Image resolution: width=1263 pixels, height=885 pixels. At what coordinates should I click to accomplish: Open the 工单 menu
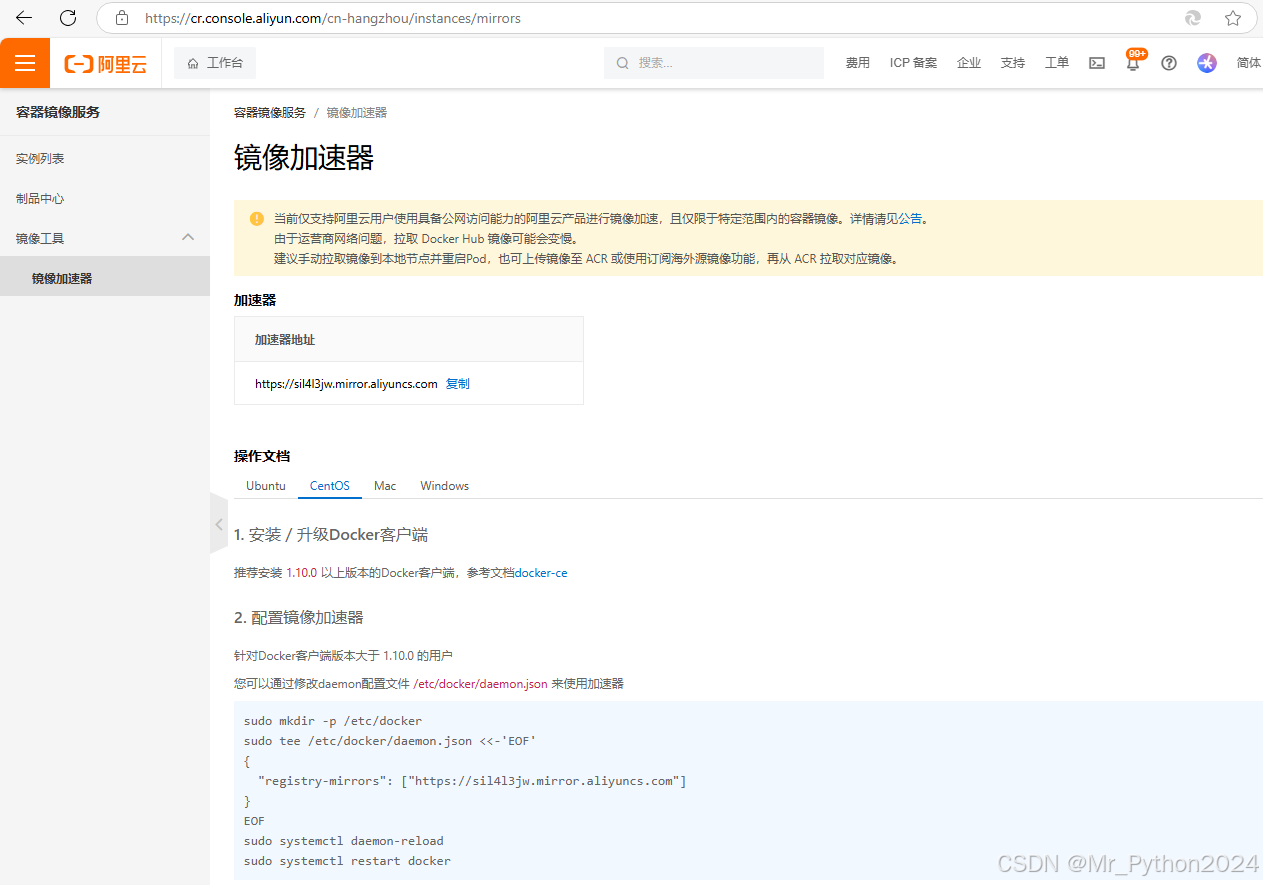coord(1057,63)
